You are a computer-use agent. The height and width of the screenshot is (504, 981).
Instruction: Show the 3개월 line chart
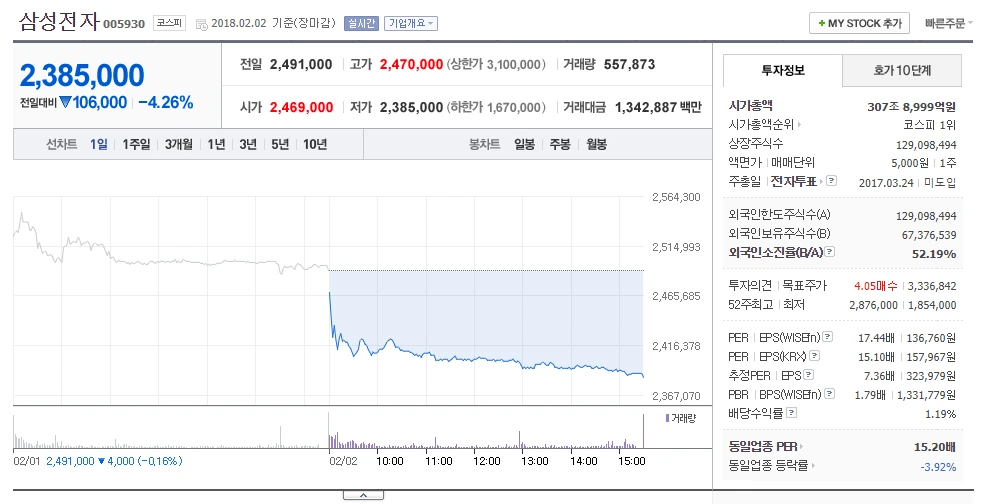tap(178, 144)
